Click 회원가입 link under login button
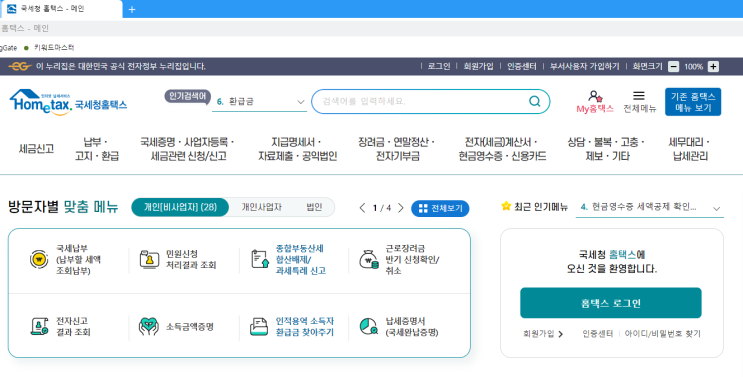Image resolution: width=743 pixels, height=377 pixels. (543, 334)
